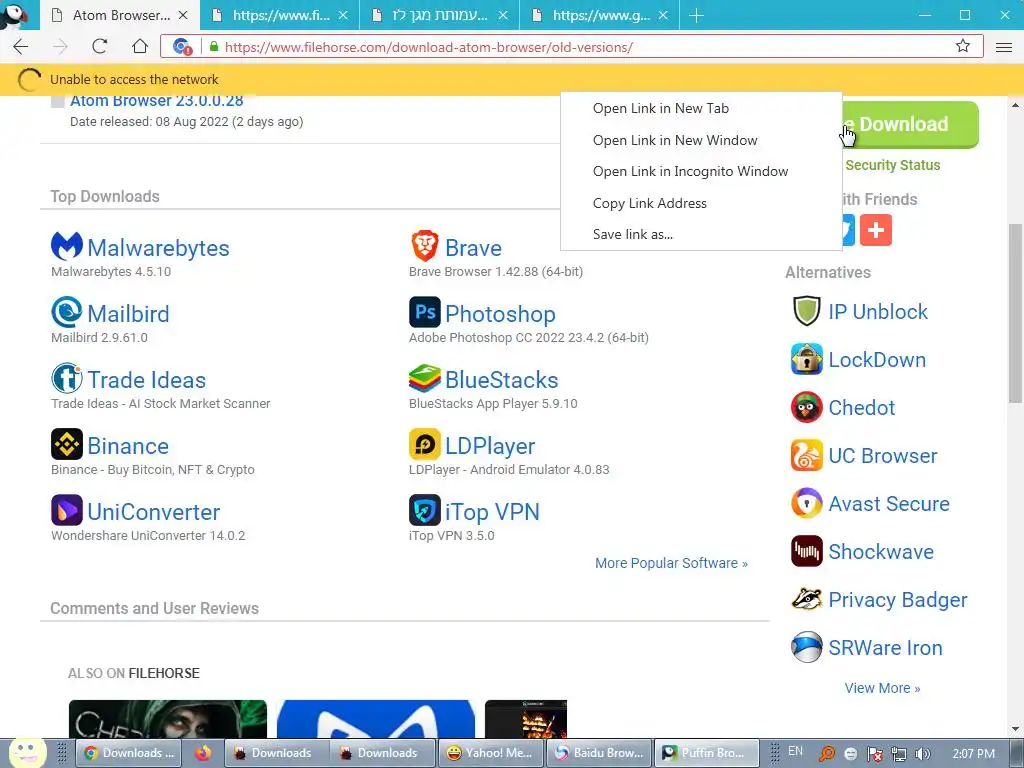Click the UC Browser squirrel icon
This screenshot has width=1024, height=768.
(807, 455)
